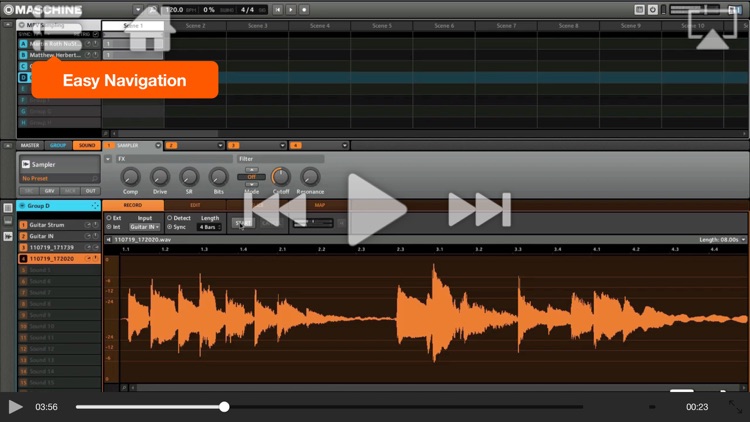
Task: Select Guitar IN sound slot
Action: (59, 236)
